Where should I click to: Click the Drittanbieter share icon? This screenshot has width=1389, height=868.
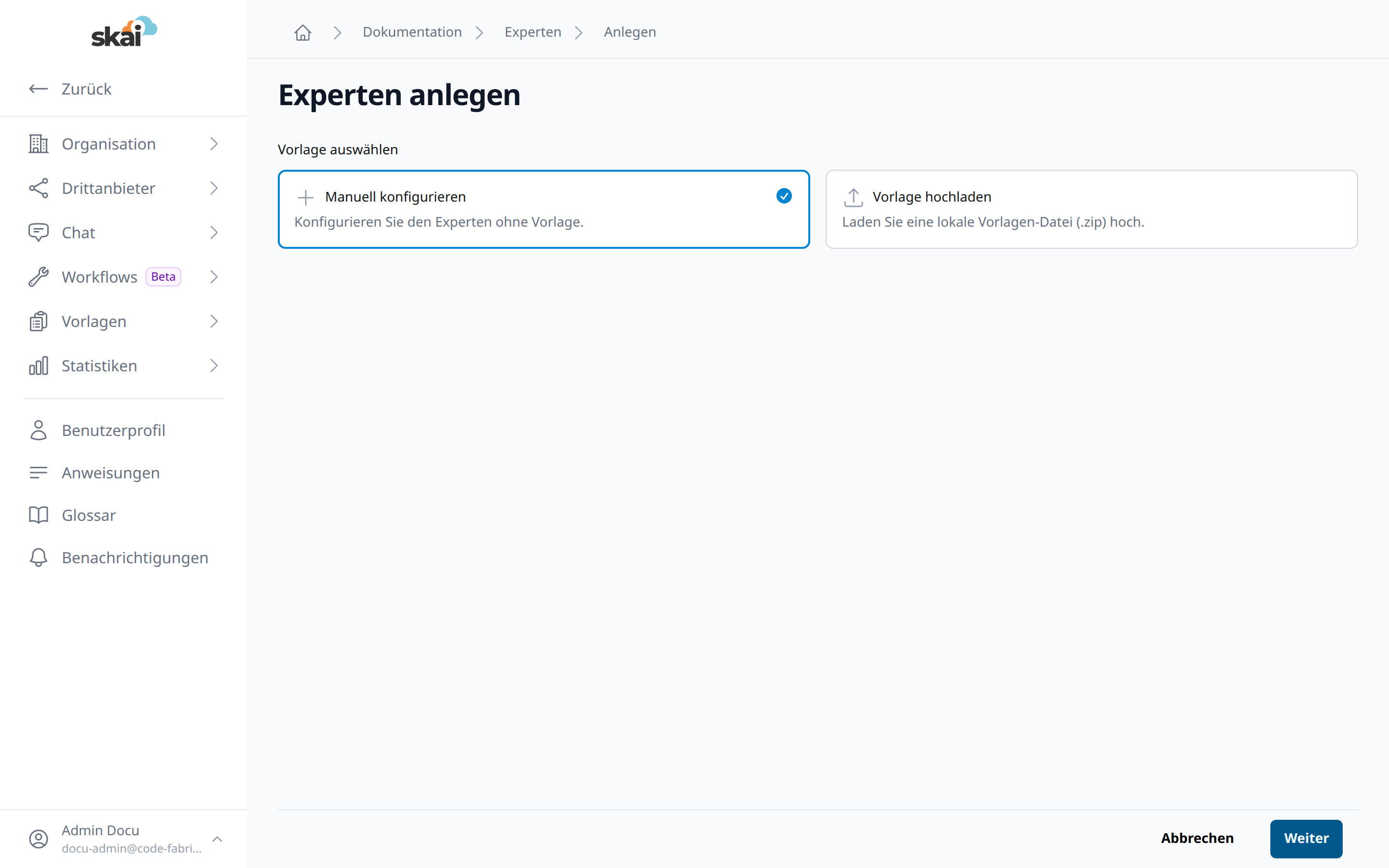pyautogui.click(x=39, y=188)
